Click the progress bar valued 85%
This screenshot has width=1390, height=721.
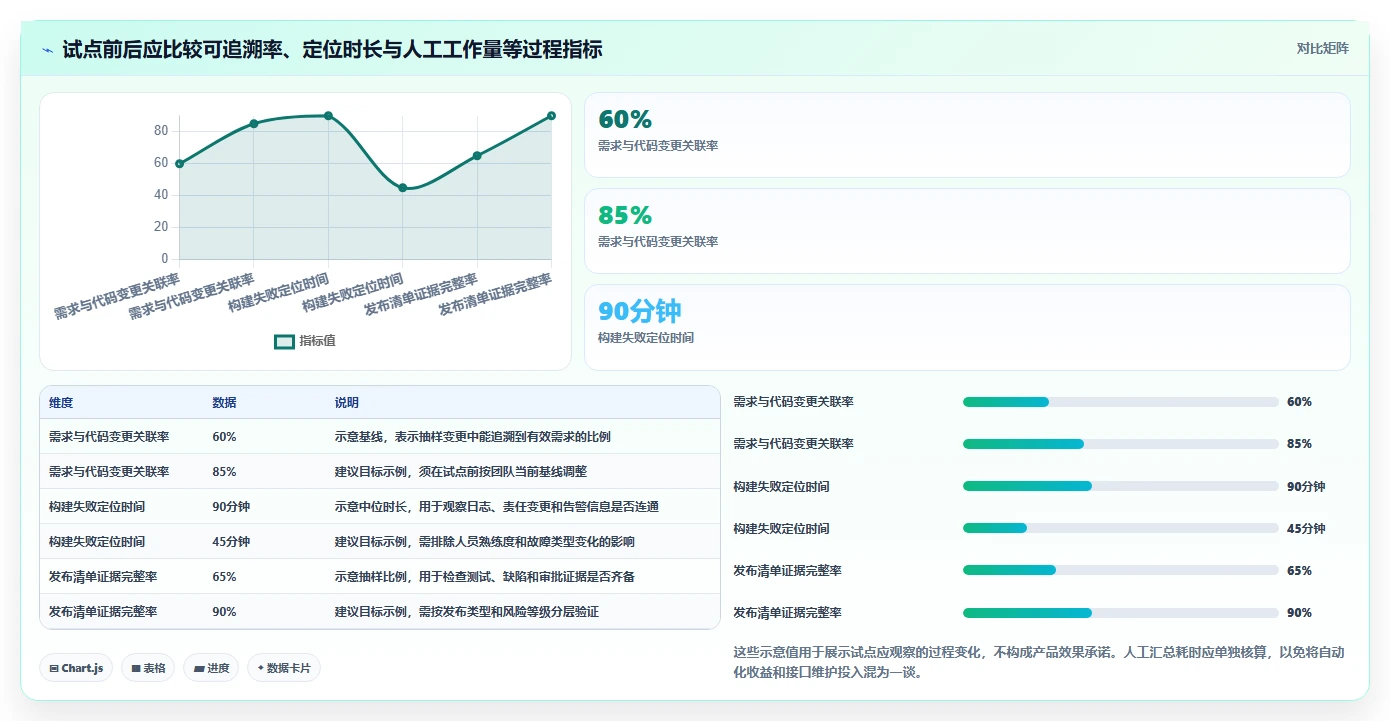[x=1120, y=444]
